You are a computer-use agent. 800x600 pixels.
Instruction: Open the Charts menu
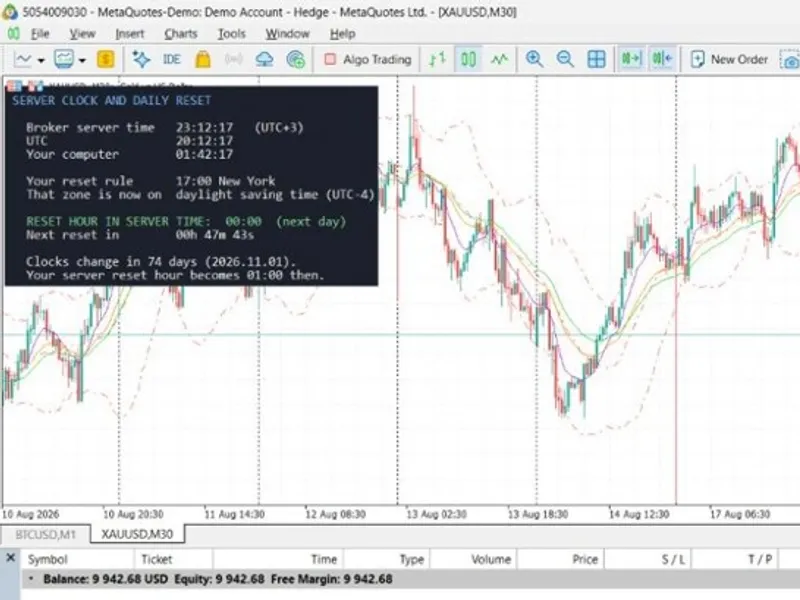click(181, 34)
